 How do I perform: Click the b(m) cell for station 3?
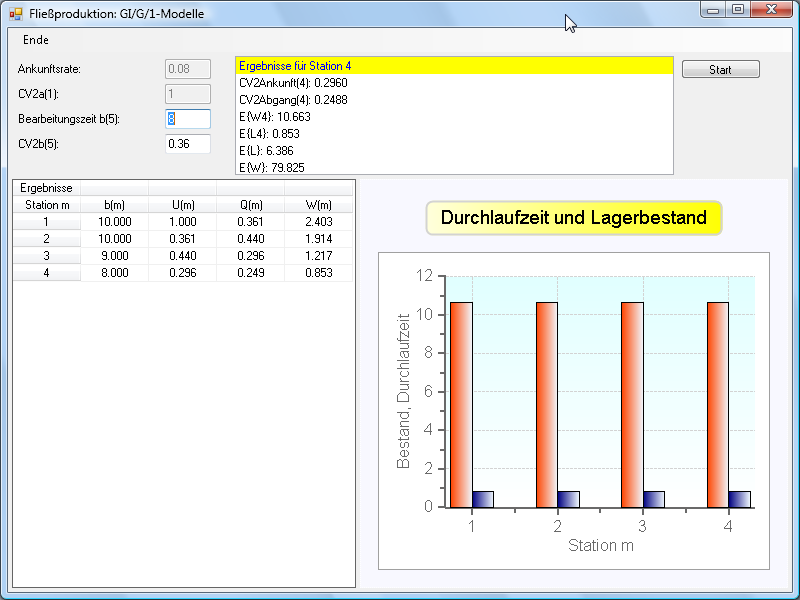[x=114, y=256]
